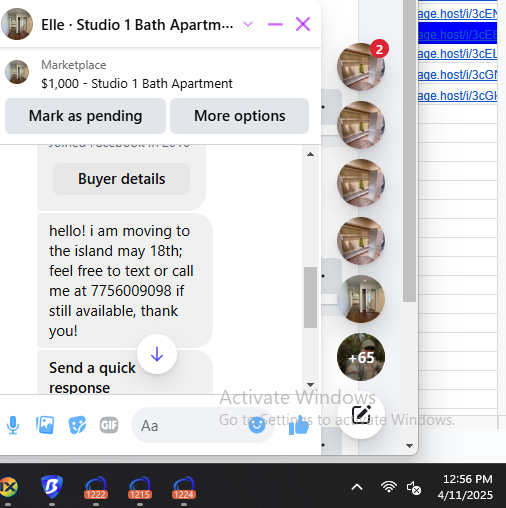
Task: Minimize the Elle chat window
Action: (275, 24)
